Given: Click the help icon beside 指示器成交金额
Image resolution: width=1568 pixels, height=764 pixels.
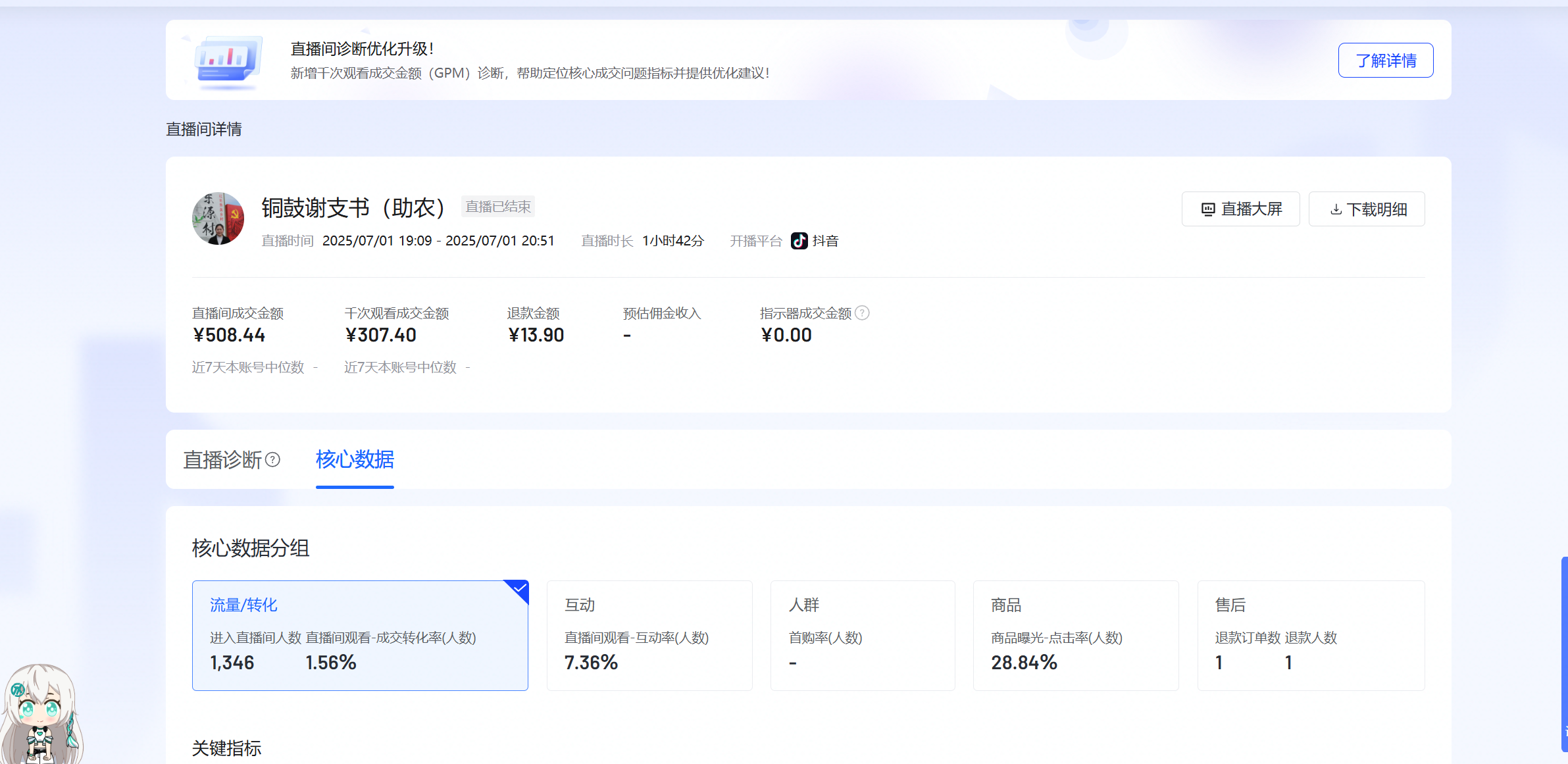Looking at the screenshot, I should point(862,313).
